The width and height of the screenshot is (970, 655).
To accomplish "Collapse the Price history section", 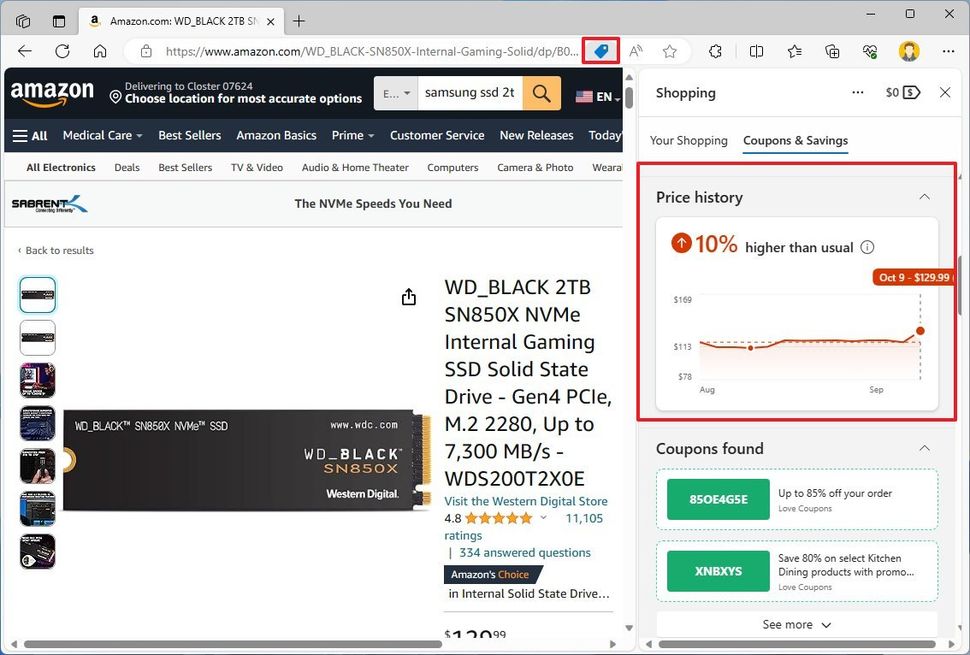I will 924,197.
